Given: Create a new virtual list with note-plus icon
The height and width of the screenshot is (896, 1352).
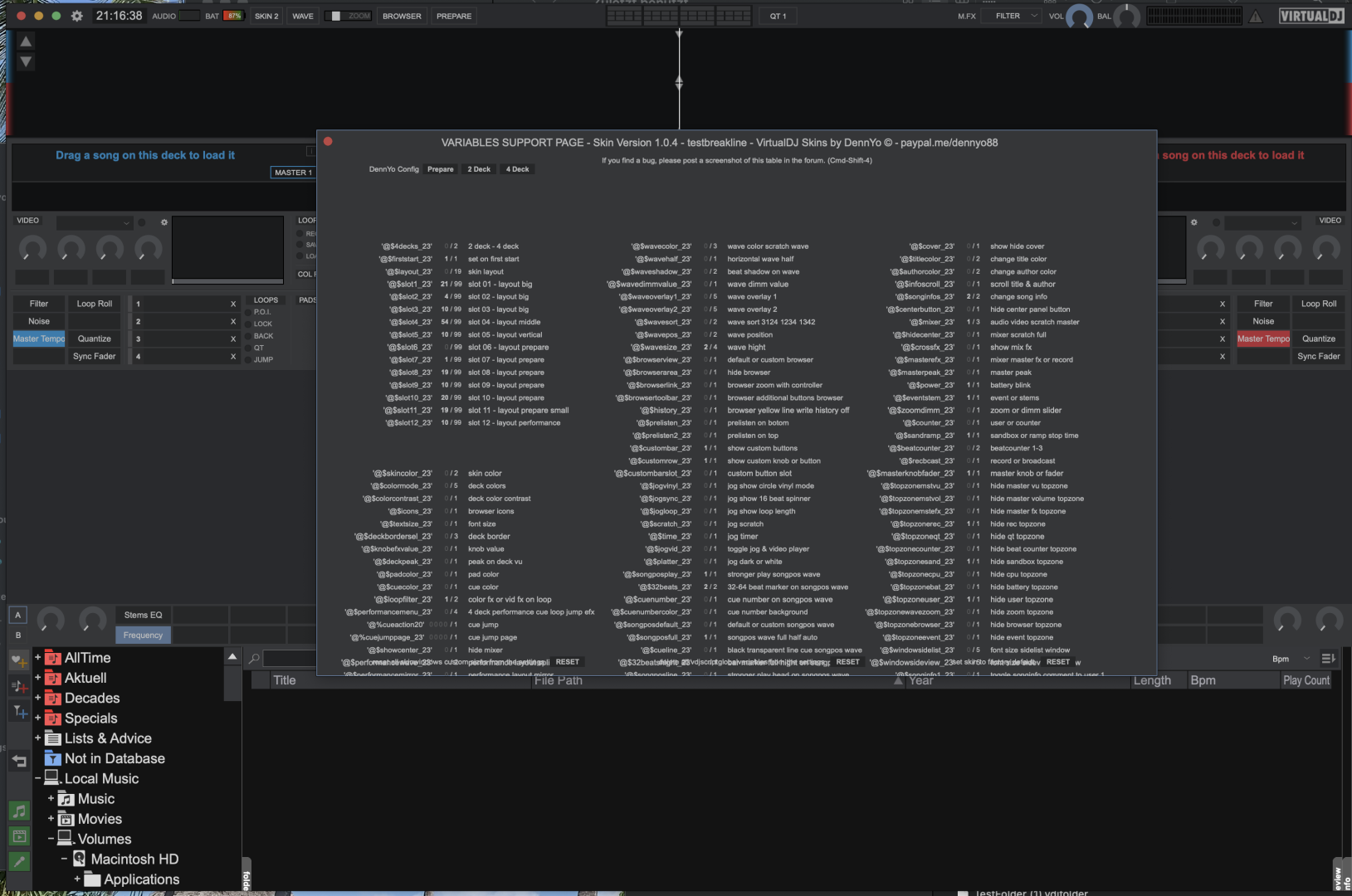Looking at the screenshot, I should click(x=19, y=686).
